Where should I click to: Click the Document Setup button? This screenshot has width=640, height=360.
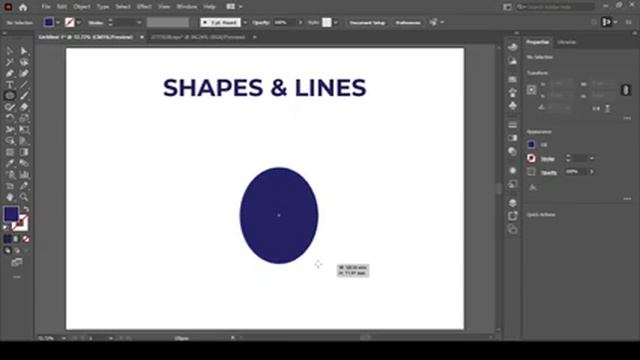[367, 22]
